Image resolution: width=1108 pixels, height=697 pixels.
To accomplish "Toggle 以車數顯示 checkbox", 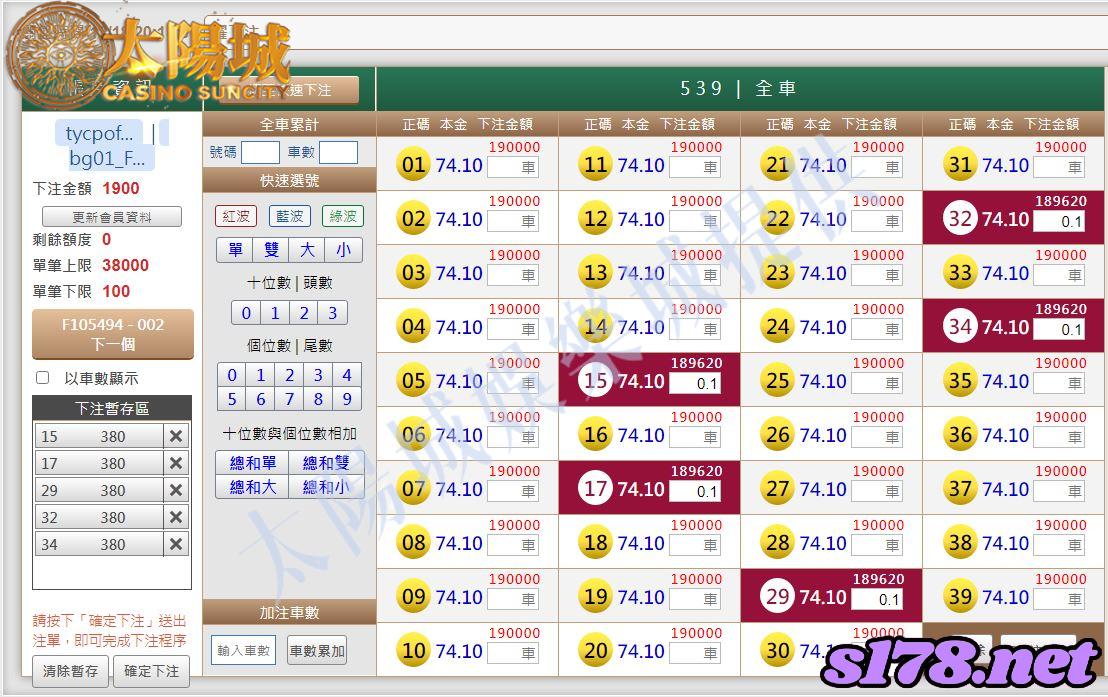I will click(42, 378).
